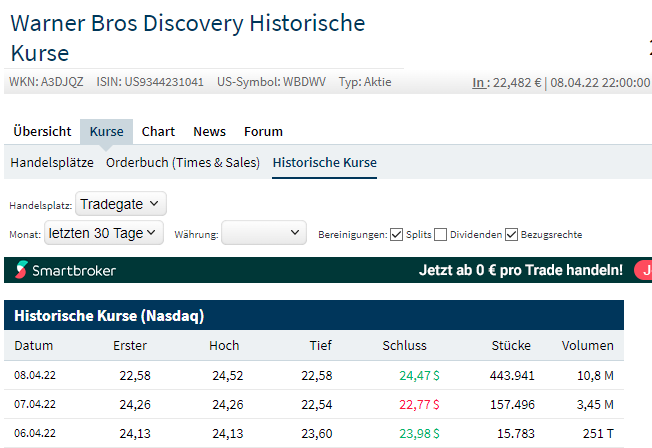Click the Tief column header
652x448 pixels.
[x=321, y=345]
